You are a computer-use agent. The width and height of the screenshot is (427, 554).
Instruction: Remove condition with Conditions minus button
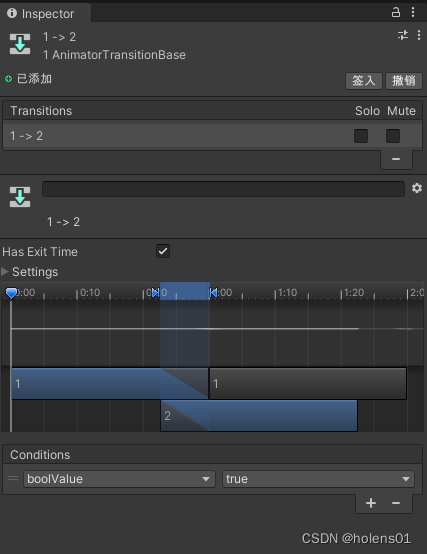point(396,503)
